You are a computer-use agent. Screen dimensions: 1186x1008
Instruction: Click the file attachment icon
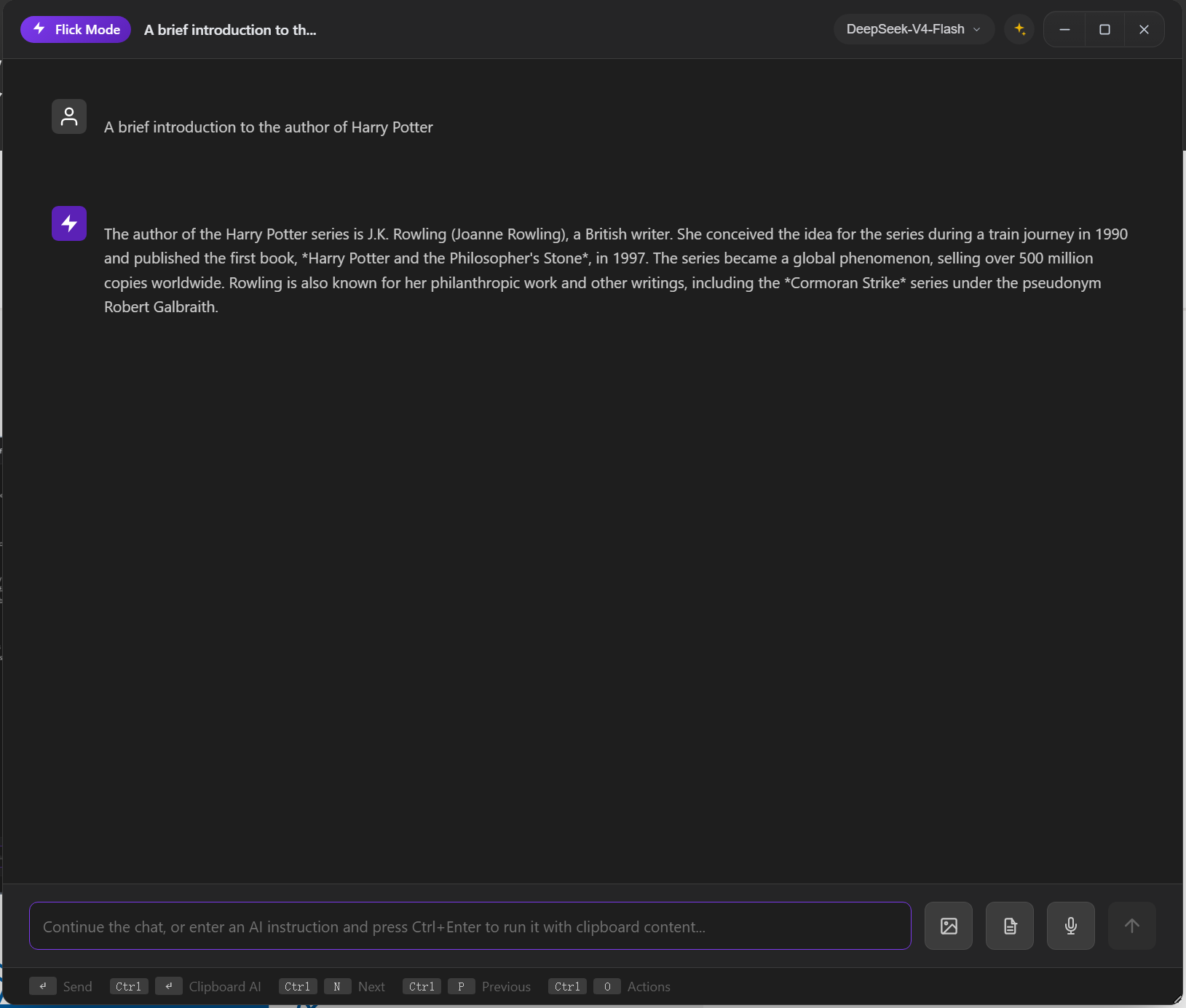(x=1010, y=926)
